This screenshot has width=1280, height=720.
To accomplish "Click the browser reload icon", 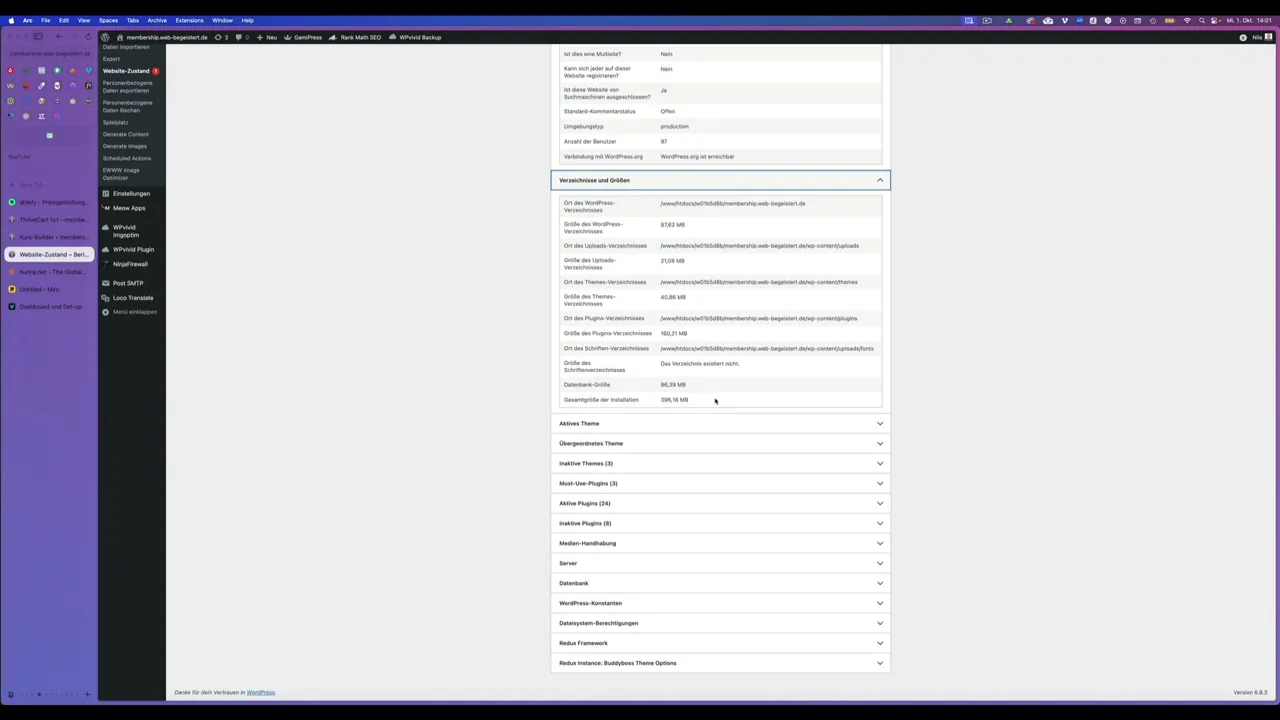I will pos(88,37).
